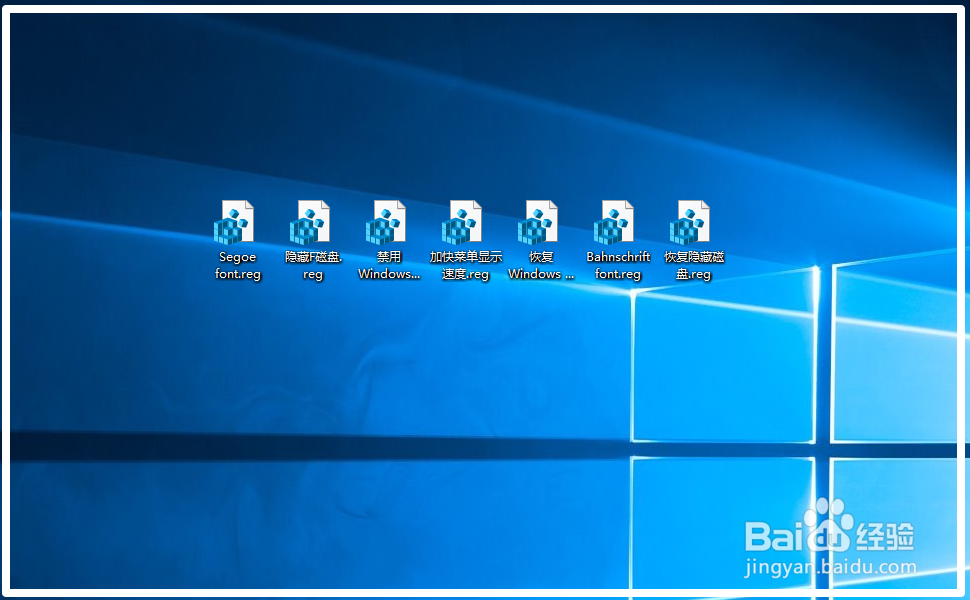Click the file name label "隐藏F磁盘.reg"

[x=314, y=265]
